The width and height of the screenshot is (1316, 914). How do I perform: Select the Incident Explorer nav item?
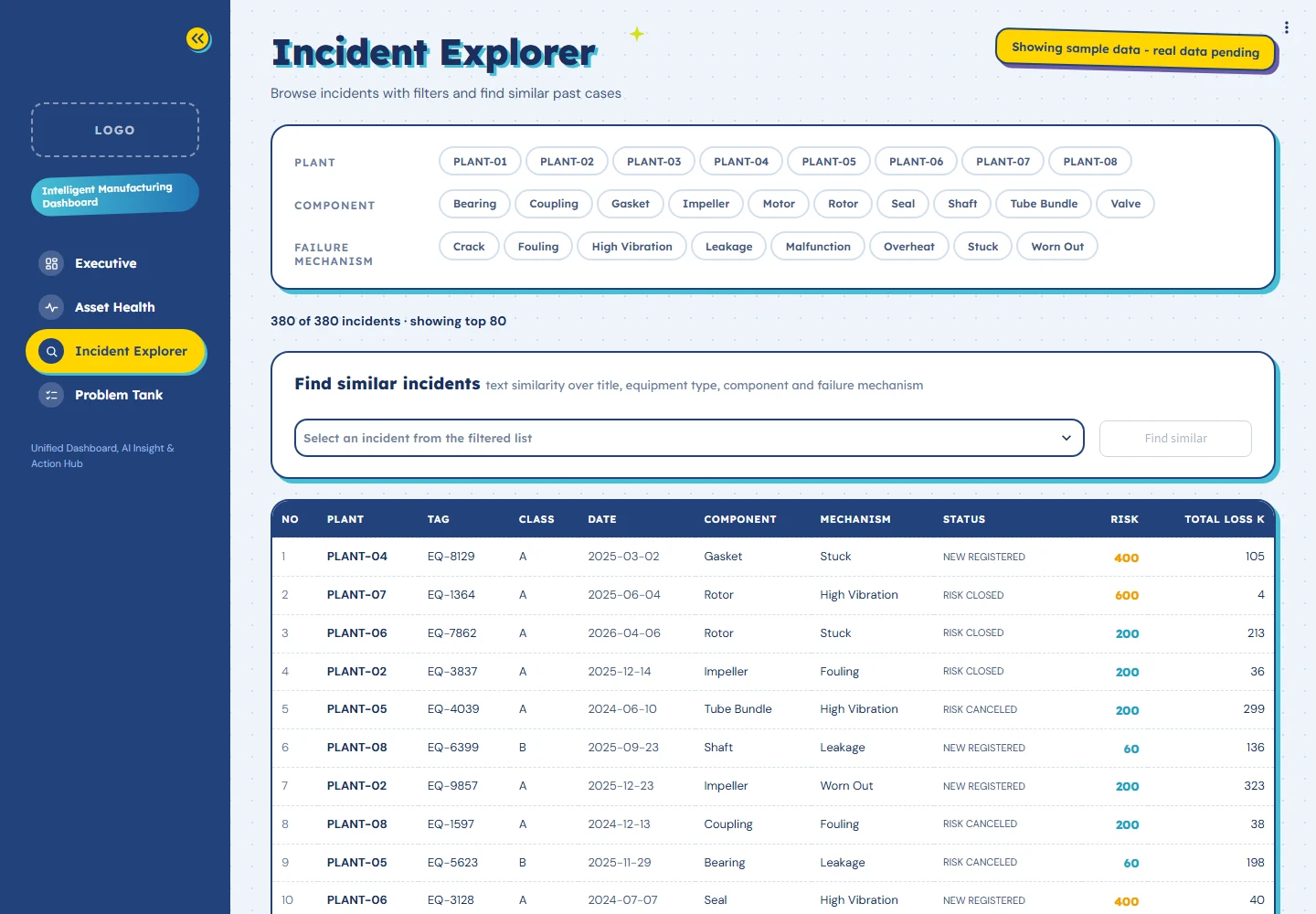(x=115, y=351)
